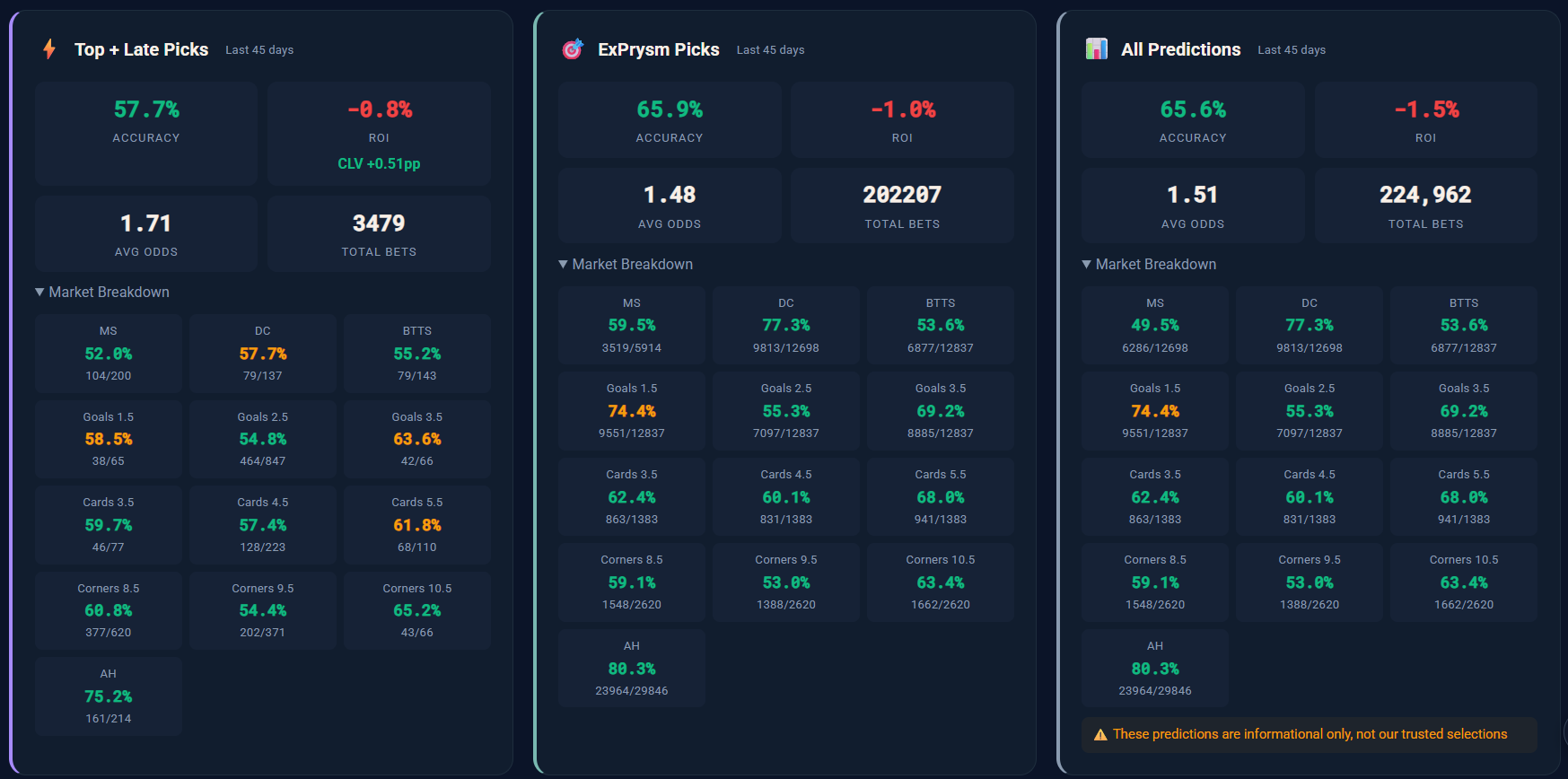Click the 'informational only' disclaimer text
1568x779 pixels.
pyautogui.click(x=1310, y=735)
